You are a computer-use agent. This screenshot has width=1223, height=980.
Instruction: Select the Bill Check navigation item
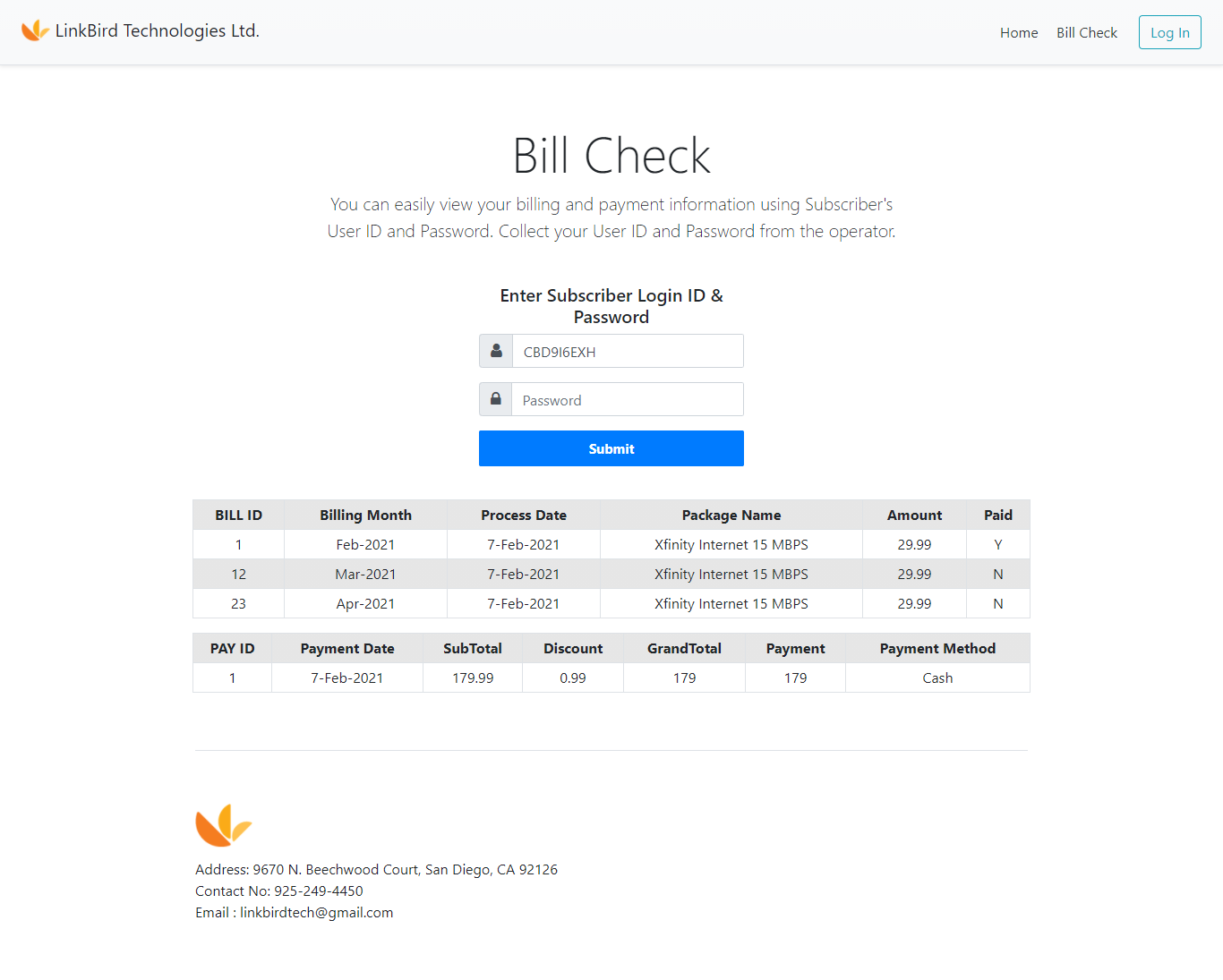point(1086,32)
